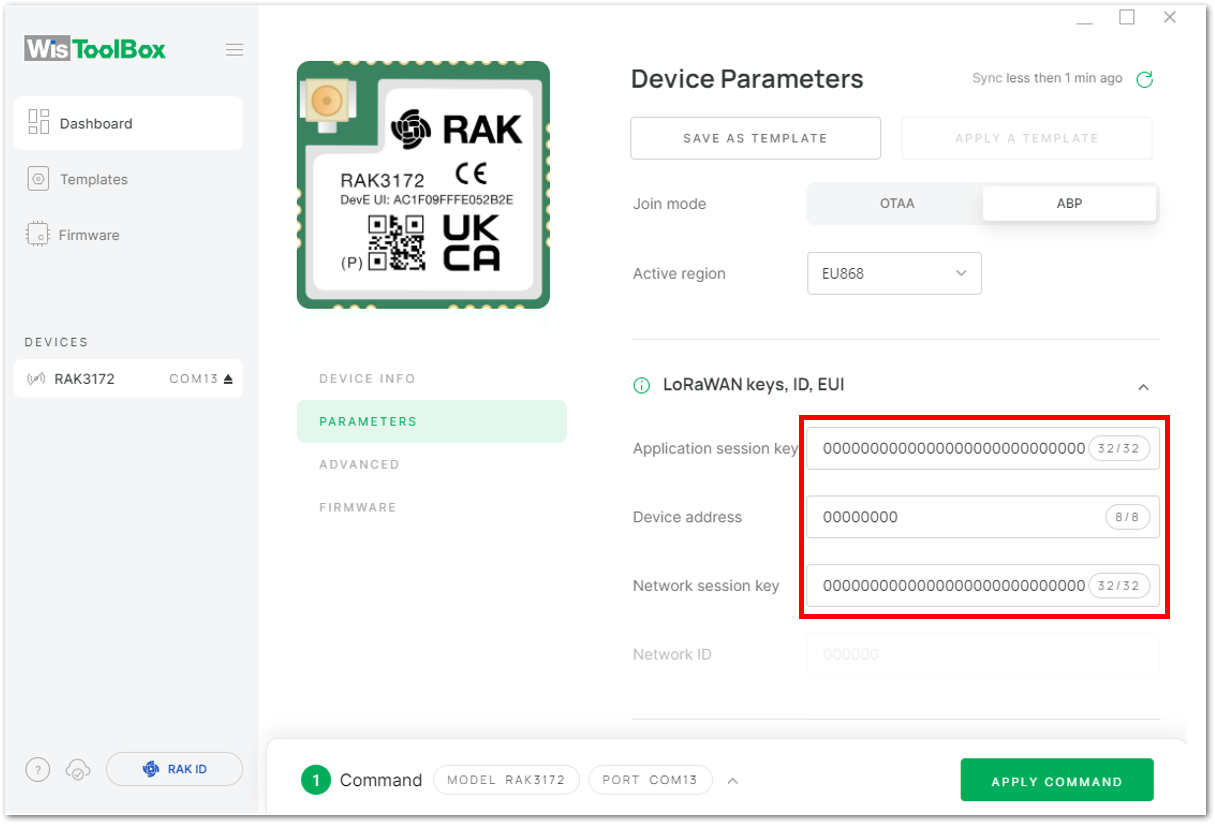
Task: Open the Templates page
Action: point(128,179)
